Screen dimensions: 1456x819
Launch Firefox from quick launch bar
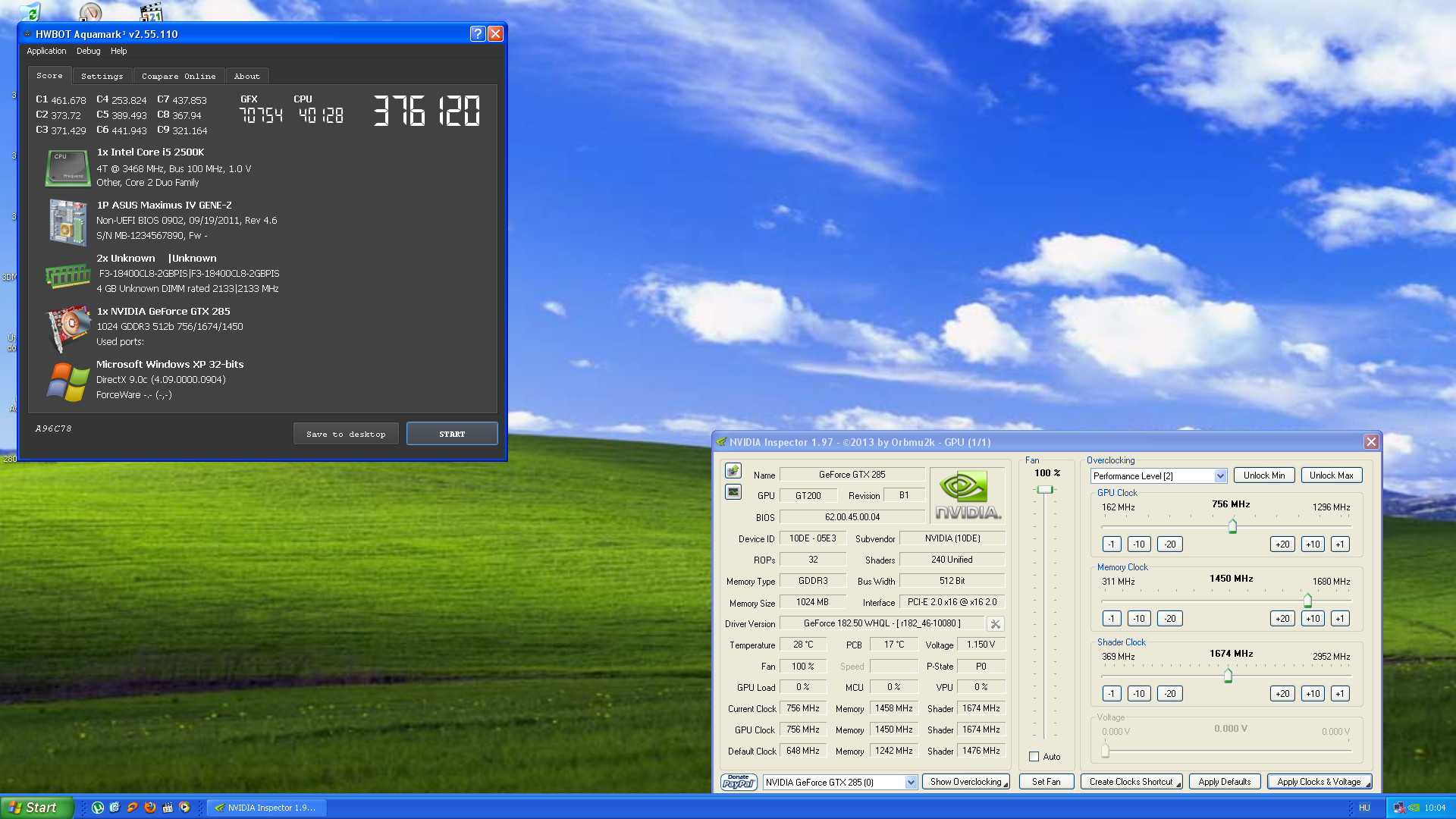click(149, 808)
